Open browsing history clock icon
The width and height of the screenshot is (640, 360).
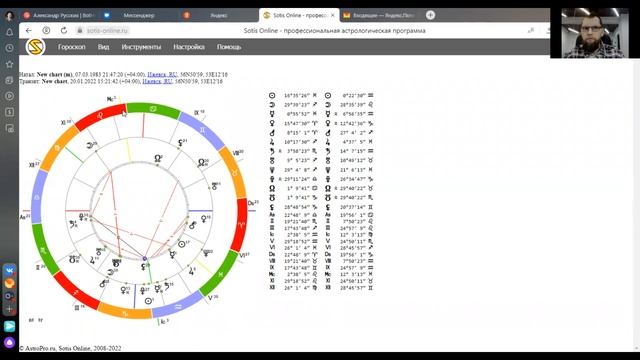pos(9,48)
